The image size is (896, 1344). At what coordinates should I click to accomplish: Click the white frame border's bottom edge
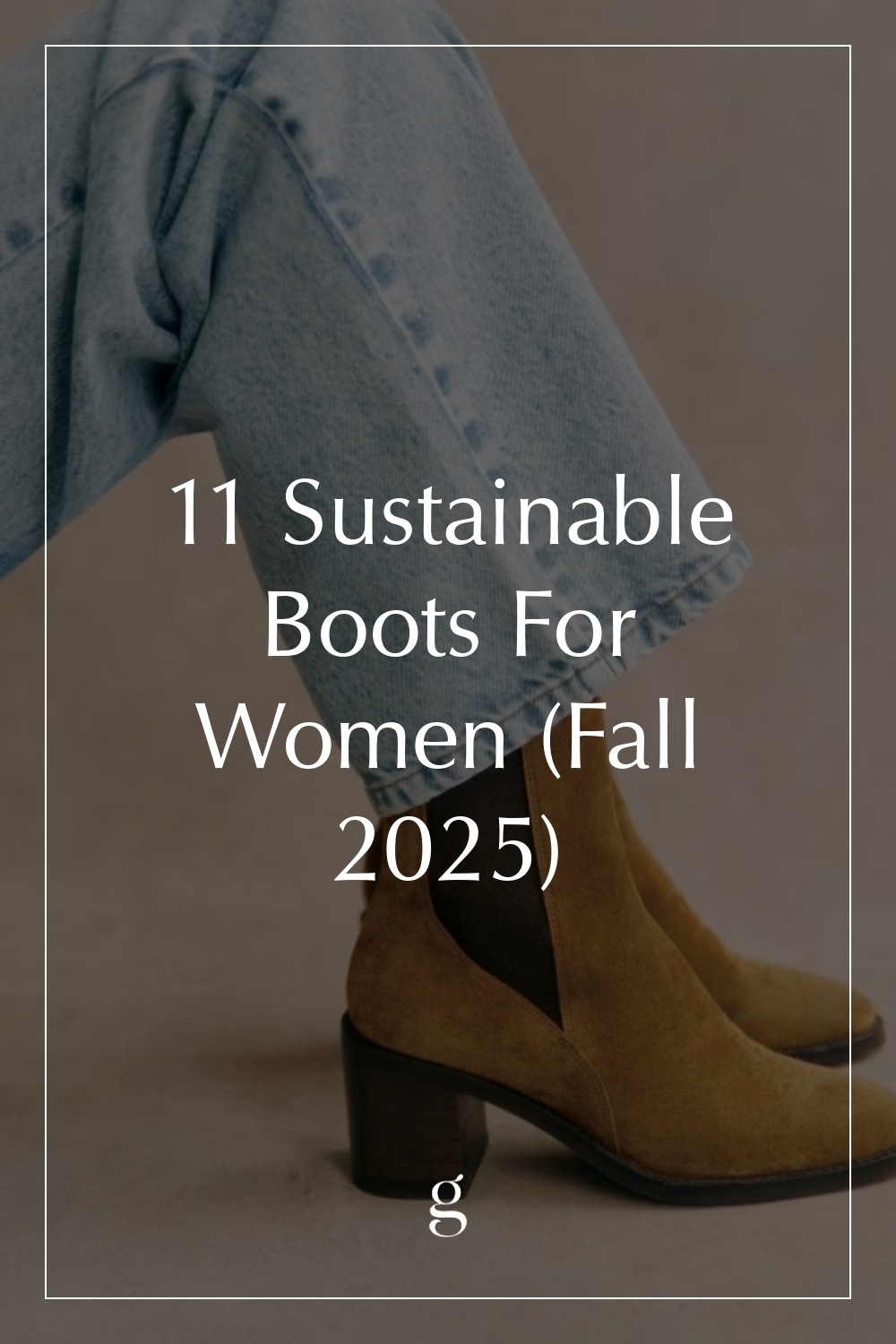coord(448,1297)
